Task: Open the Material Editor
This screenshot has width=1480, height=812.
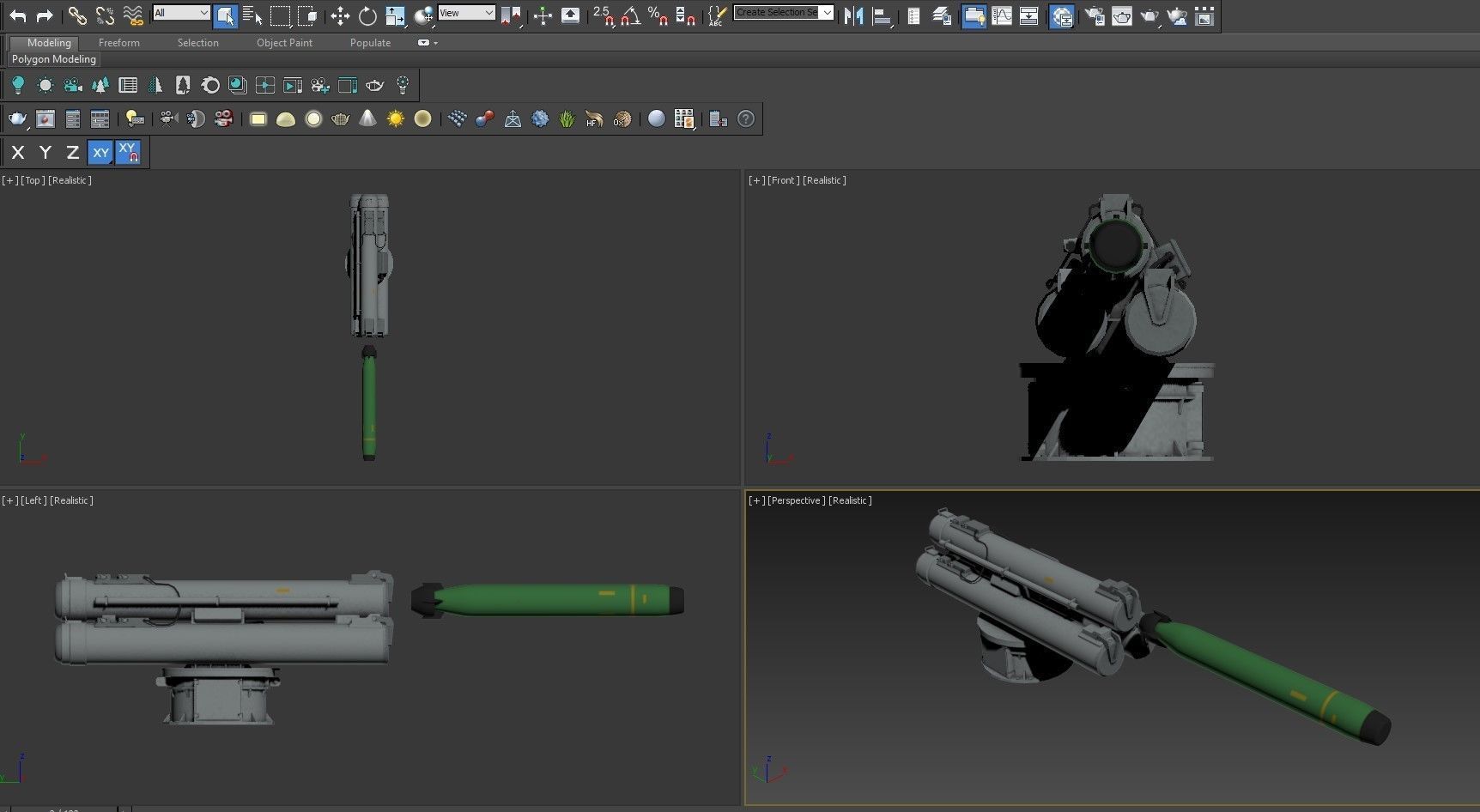Action: point(1062,15)
